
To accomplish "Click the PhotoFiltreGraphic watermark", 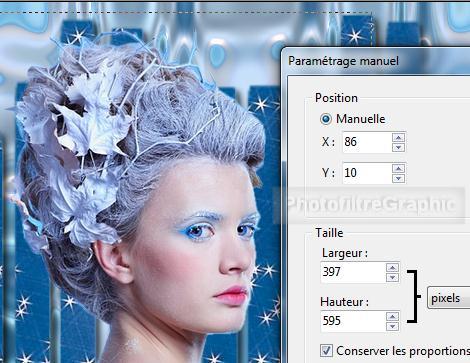I will pos(370,205).
